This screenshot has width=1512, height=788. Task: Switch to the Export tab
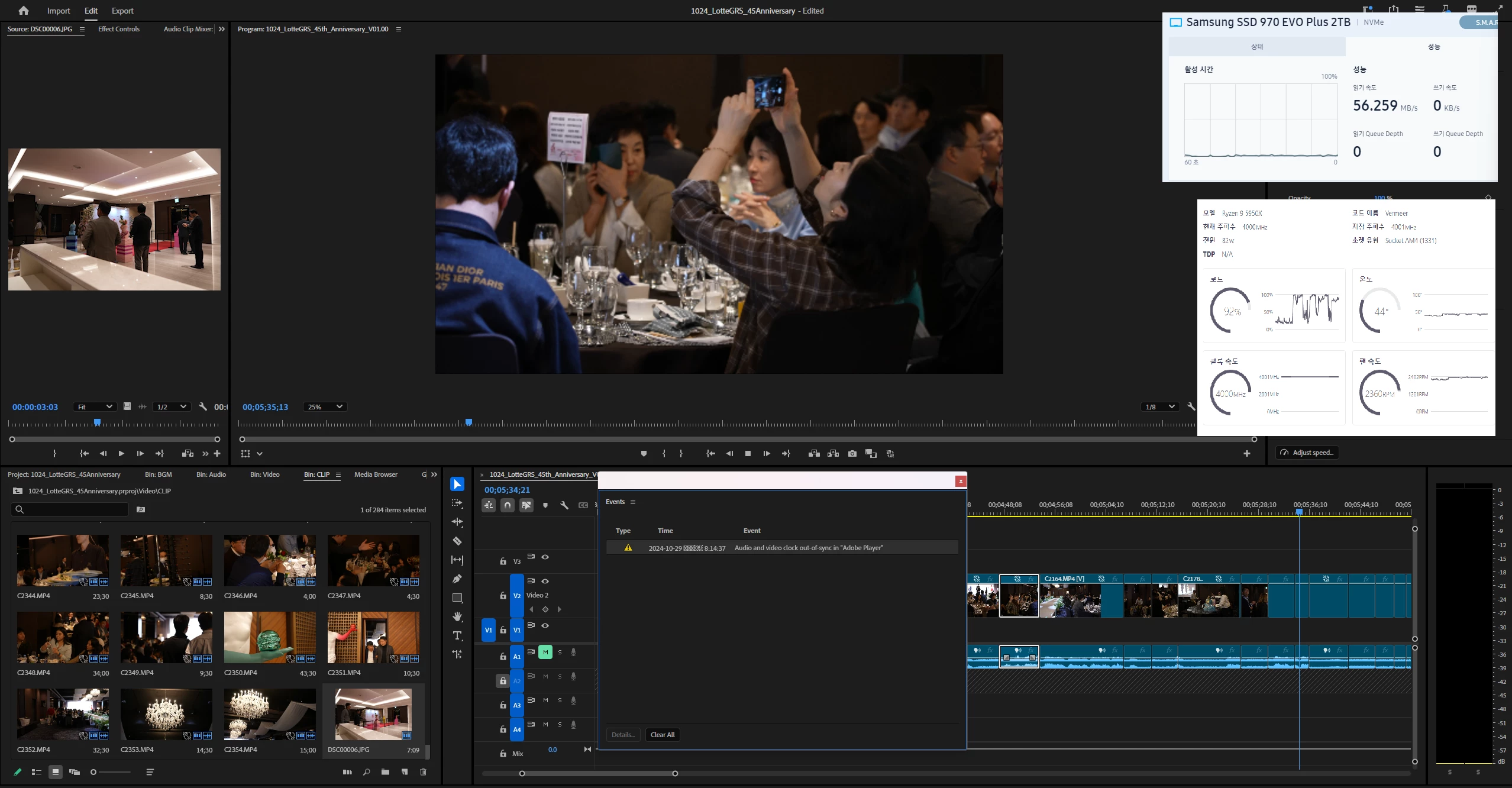coord(122,11)
